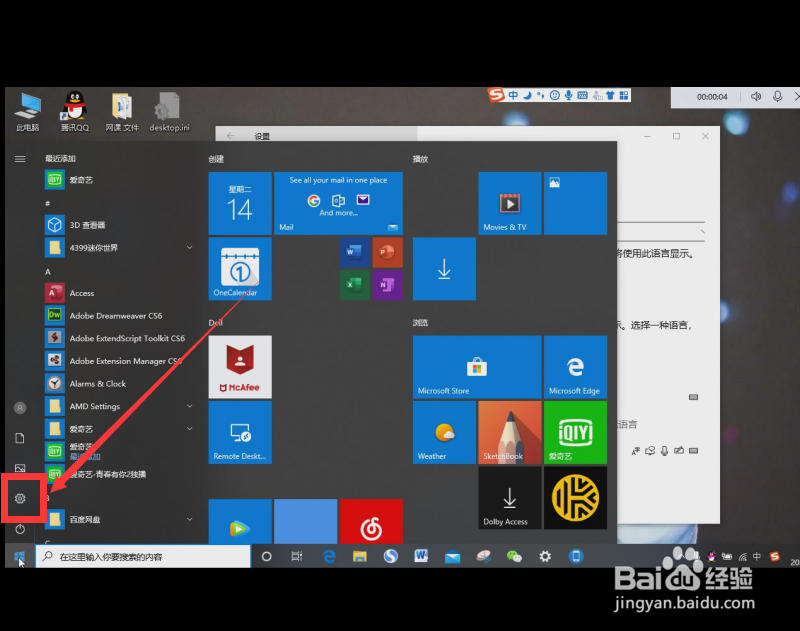
Task: Open the Movies & TV tile
Action: [510, 203]
